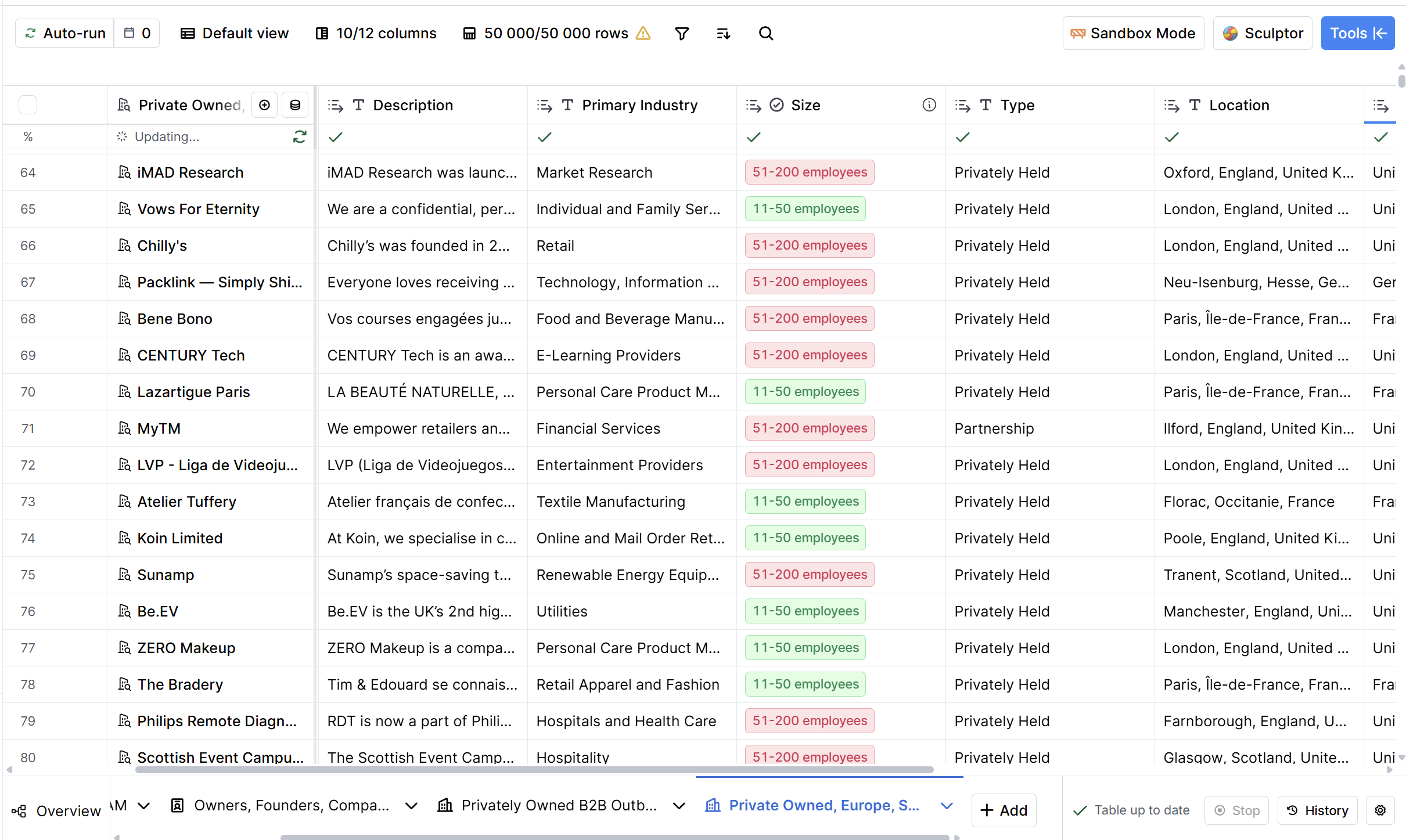Click the Location status checkmark
1406x840 pixels.
(1171, 137)
